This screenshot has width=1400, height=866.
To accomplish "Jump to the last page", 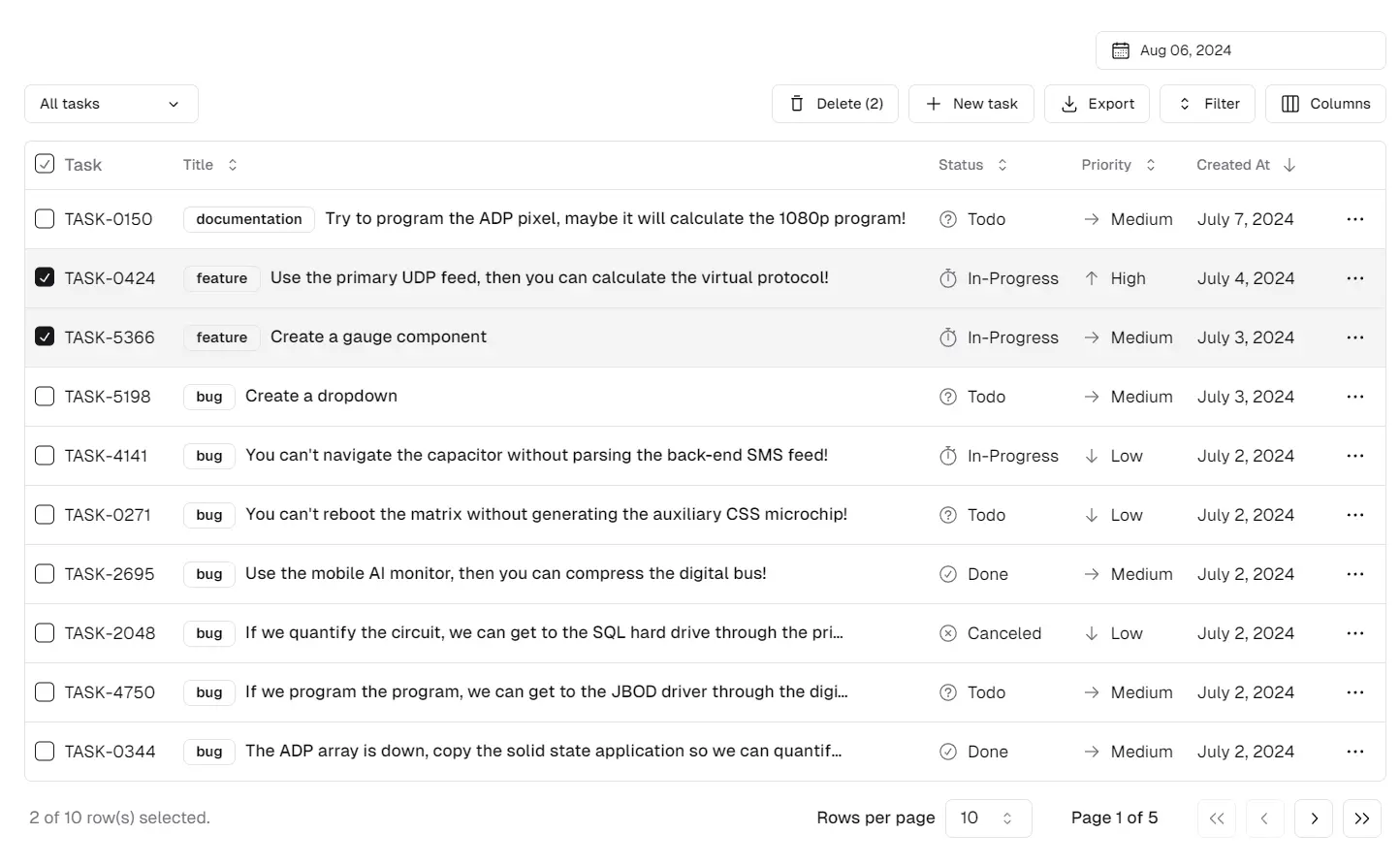I will (x=1361, y=818).
